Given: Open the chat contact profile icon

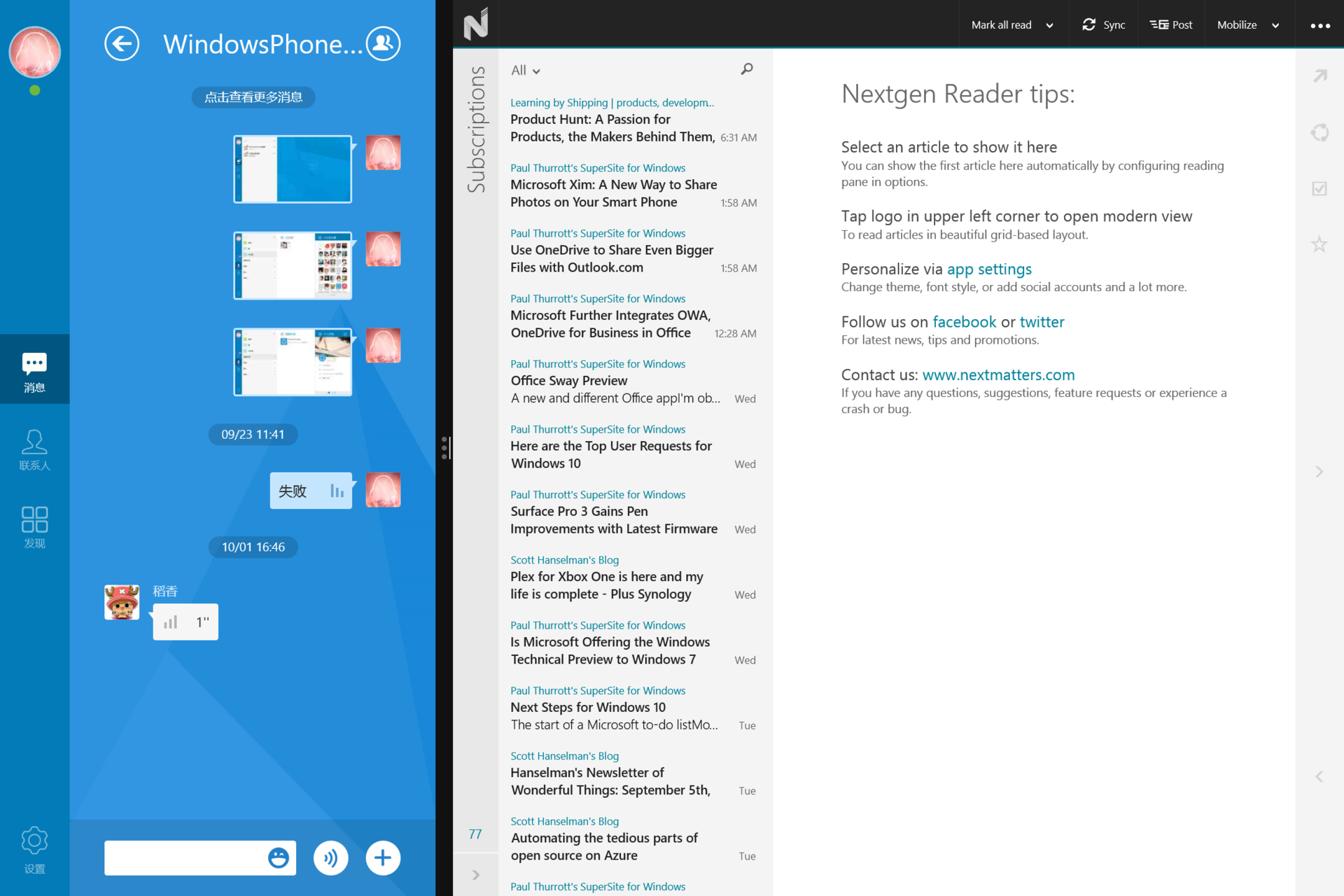Looking at the screenshot, I should tap(383, 44).
